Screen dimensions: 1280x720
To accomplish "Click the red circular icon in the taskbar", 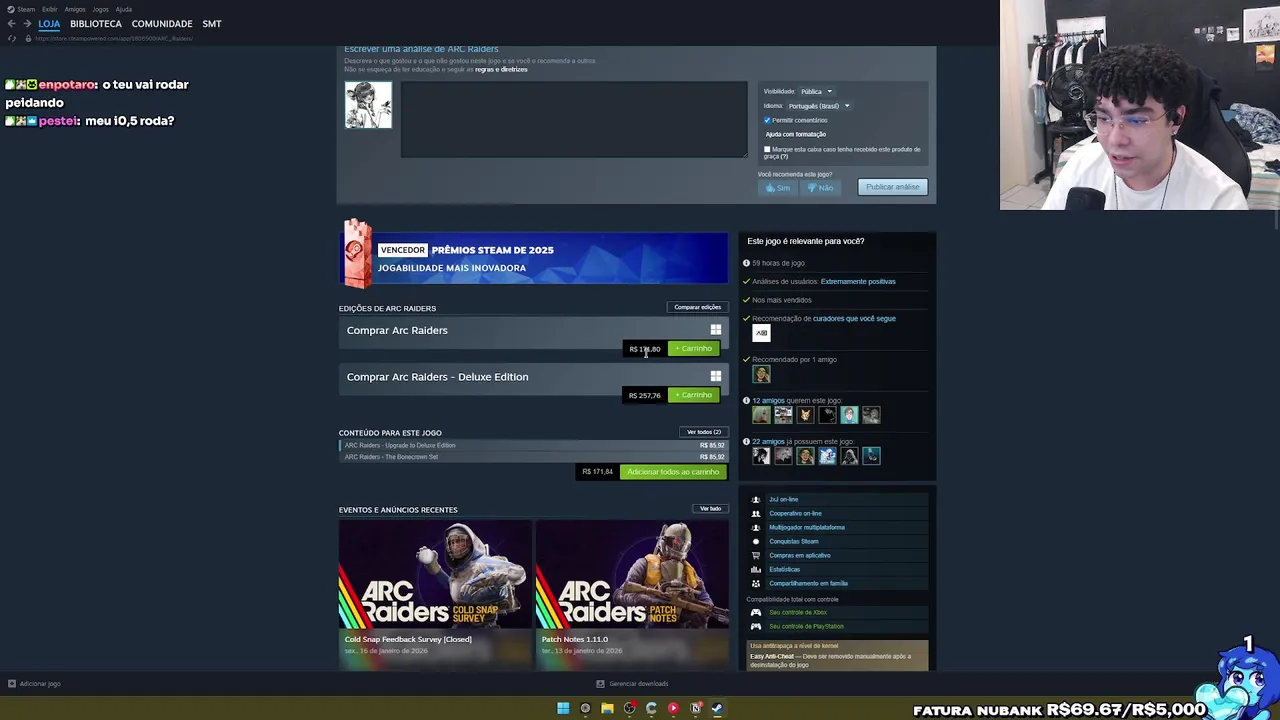I will pyautogui.click(x=673, y=708).
